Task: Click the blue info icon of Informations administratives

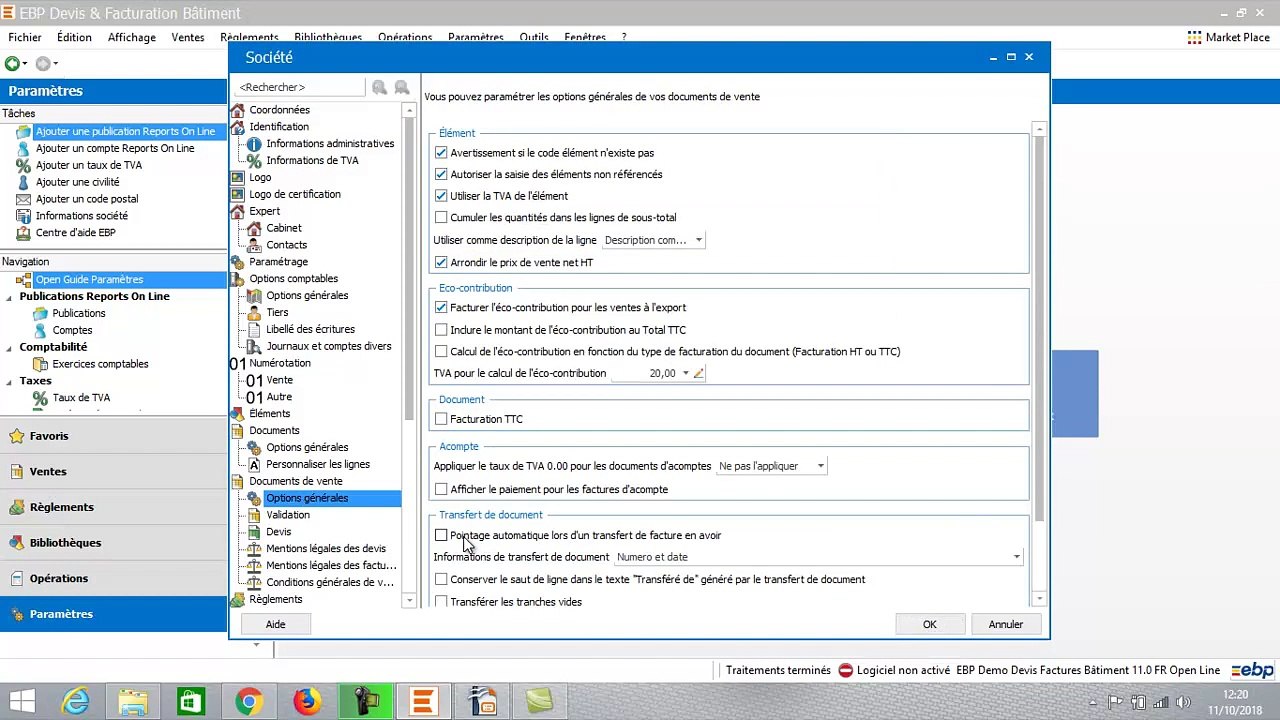Action: (x=254, y=144)
